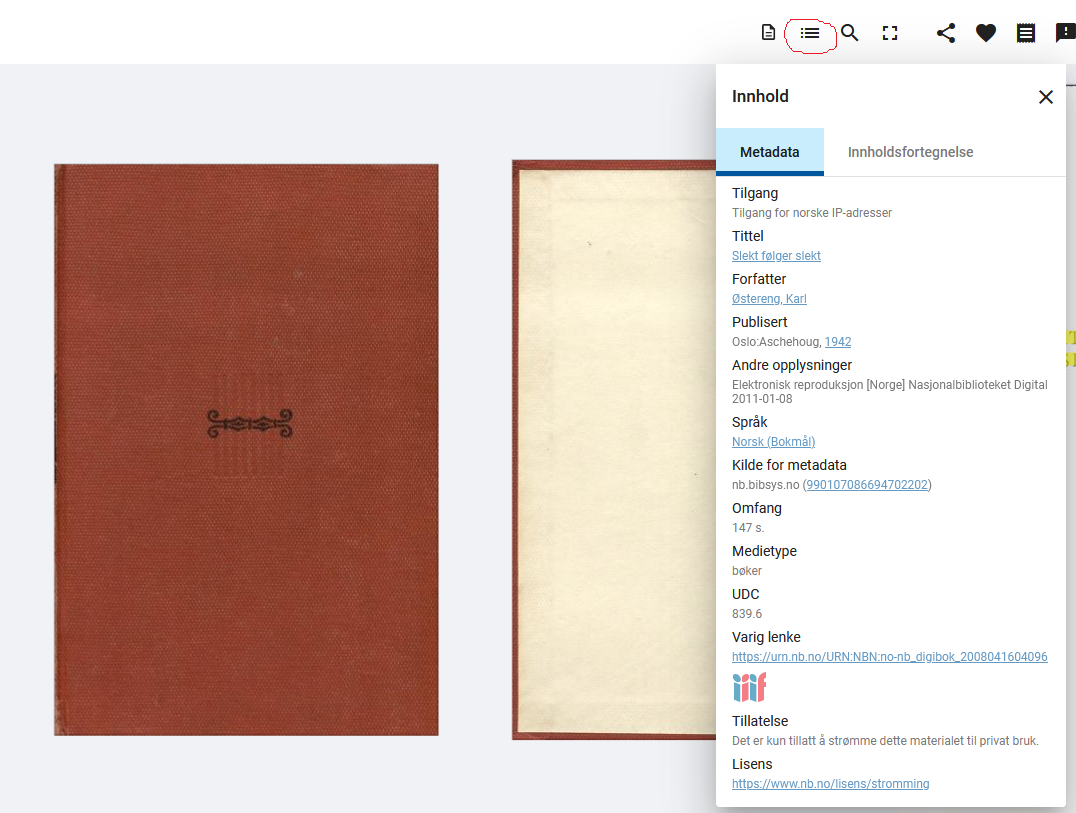Image resolution: width=1076 pixels, height=813 pixels.
Task: Click the bibsys ID 990107086694702202 link
Action: tap(867, 485)
